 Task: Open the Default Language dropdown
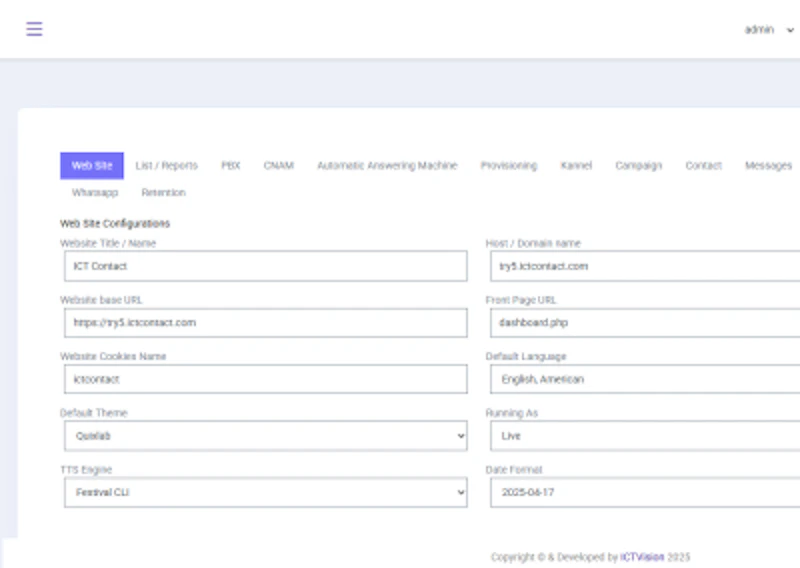[645, 379]
